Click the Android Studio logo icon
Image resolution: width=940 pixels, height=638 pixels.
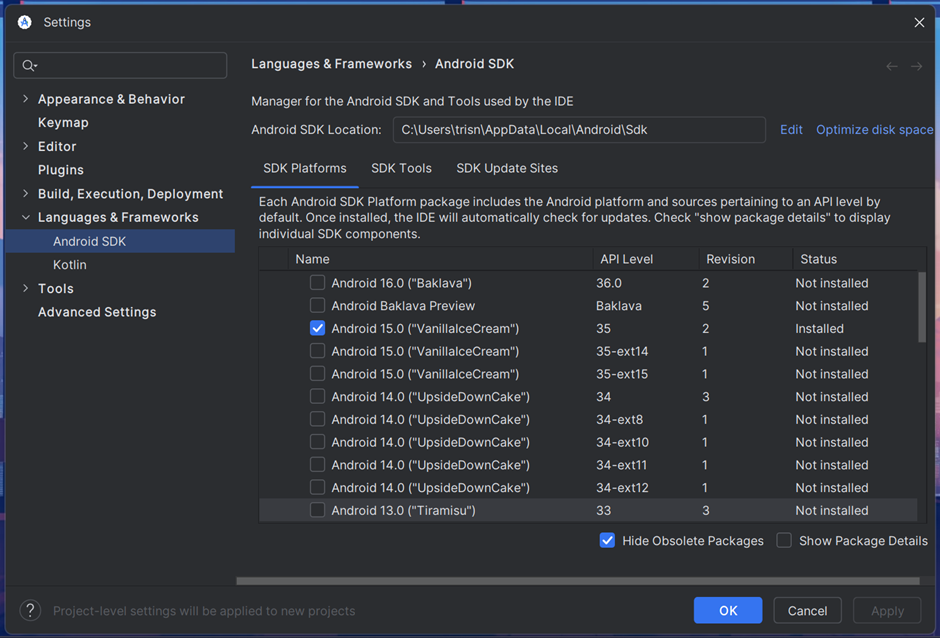25,22
